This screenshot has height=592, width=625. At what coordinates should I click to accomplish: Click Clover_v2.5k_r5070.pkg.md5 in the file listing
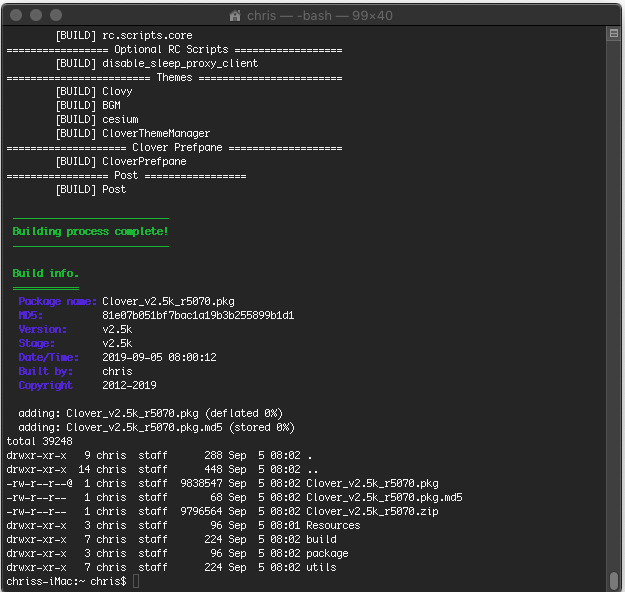384,498
